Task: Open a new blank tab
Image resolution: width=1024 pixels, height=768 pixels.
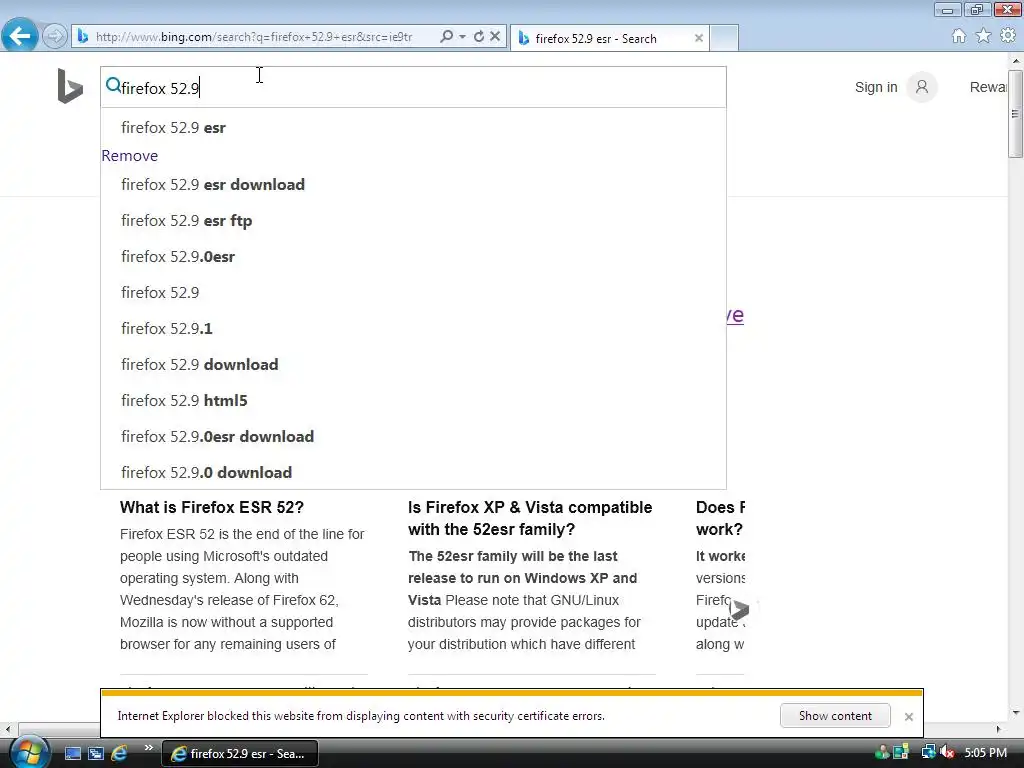Action: pos(724,39)
